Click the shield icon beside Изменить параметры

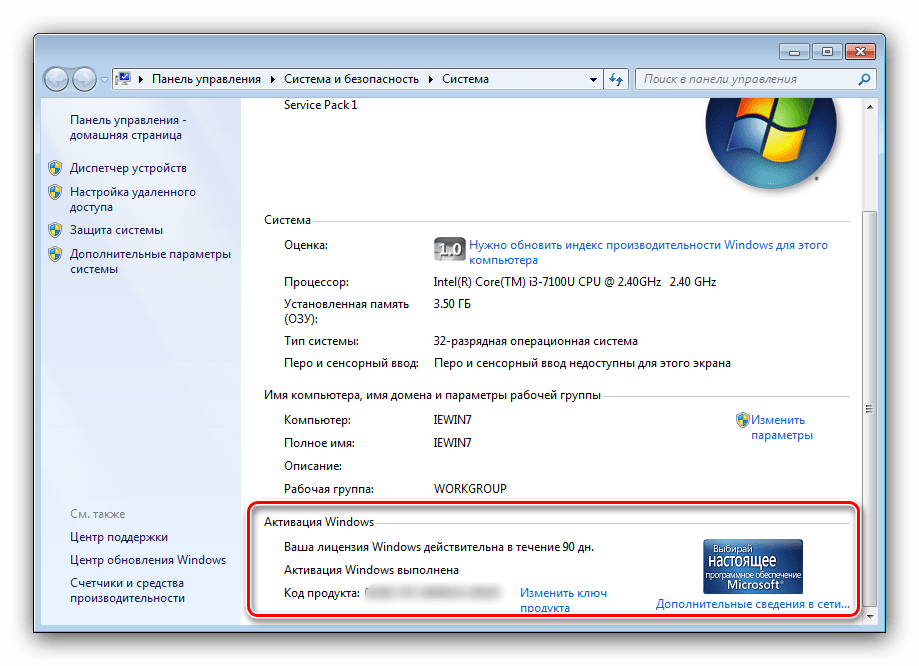point(742,420)
